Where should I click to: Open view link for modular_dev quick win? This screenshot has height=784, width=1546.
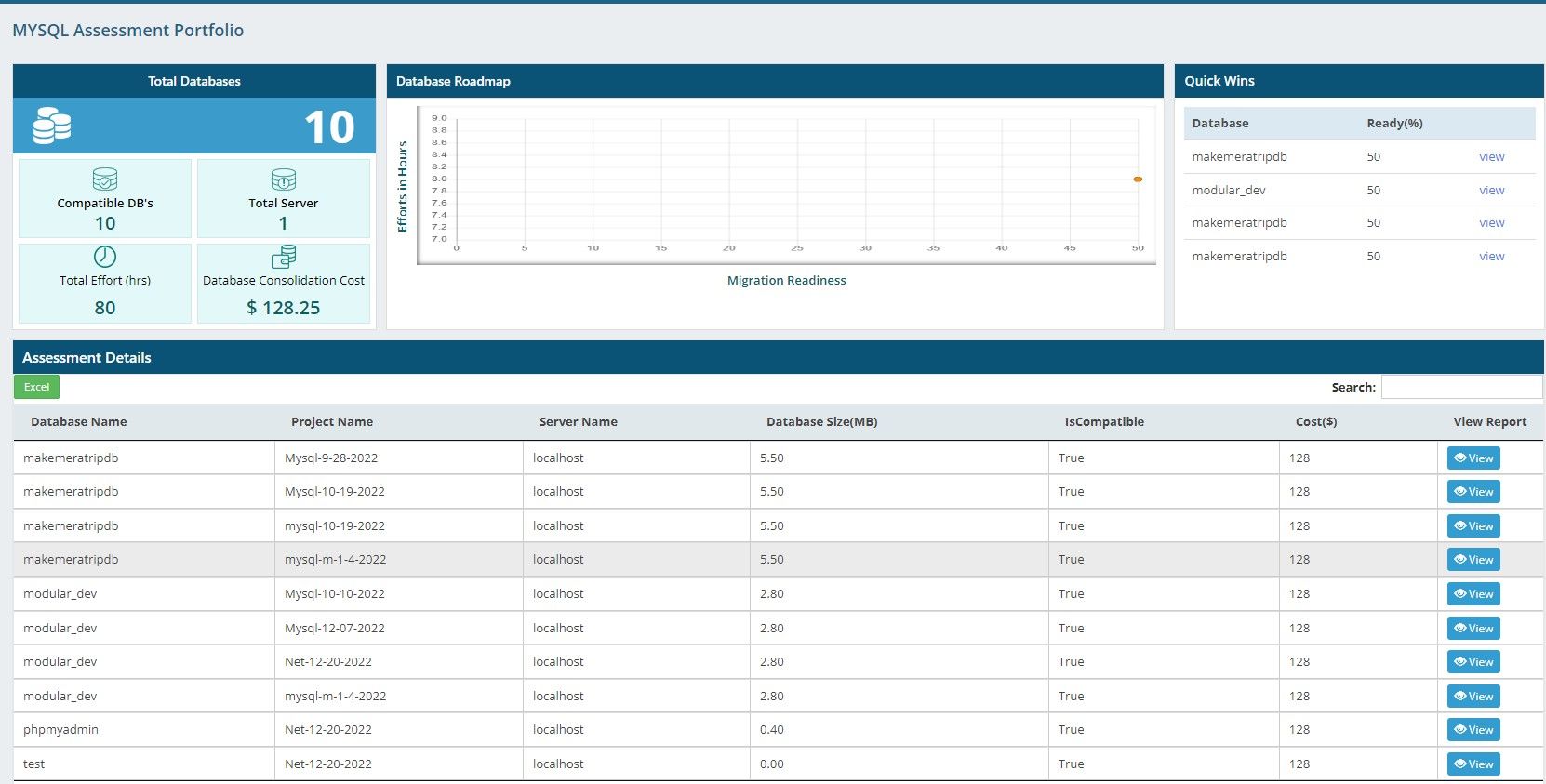[1491, 190]
